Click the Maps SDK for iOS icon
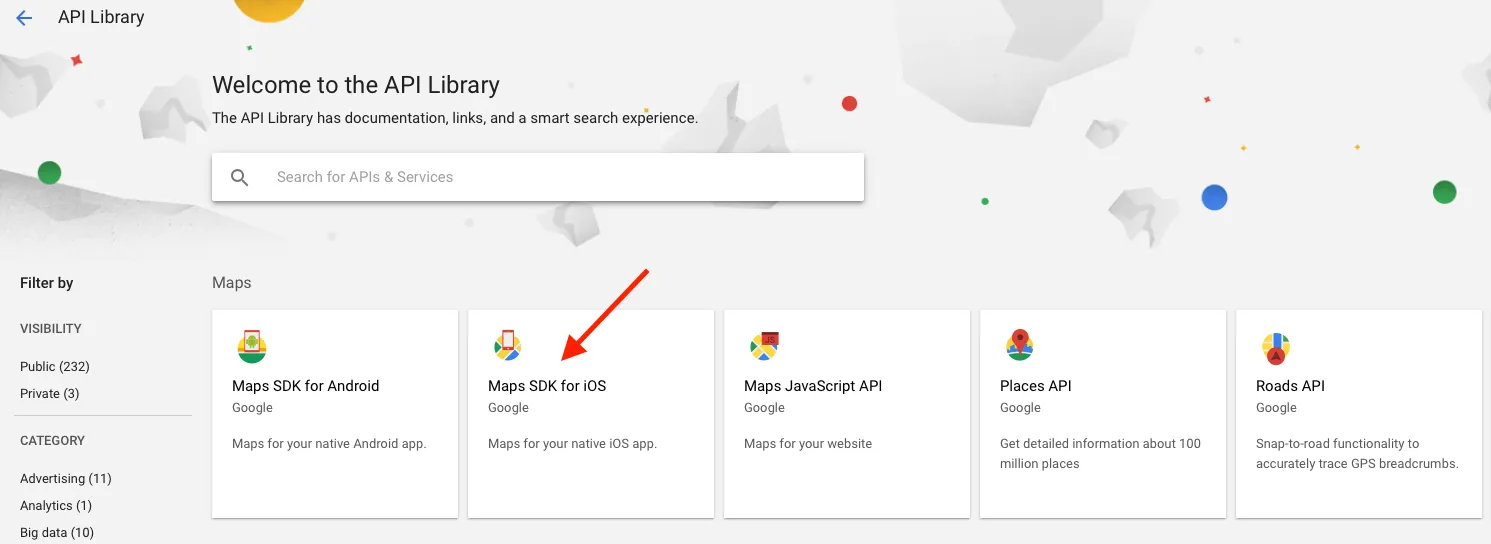Viewport: 1491px width, 544px height. point(508,347)
